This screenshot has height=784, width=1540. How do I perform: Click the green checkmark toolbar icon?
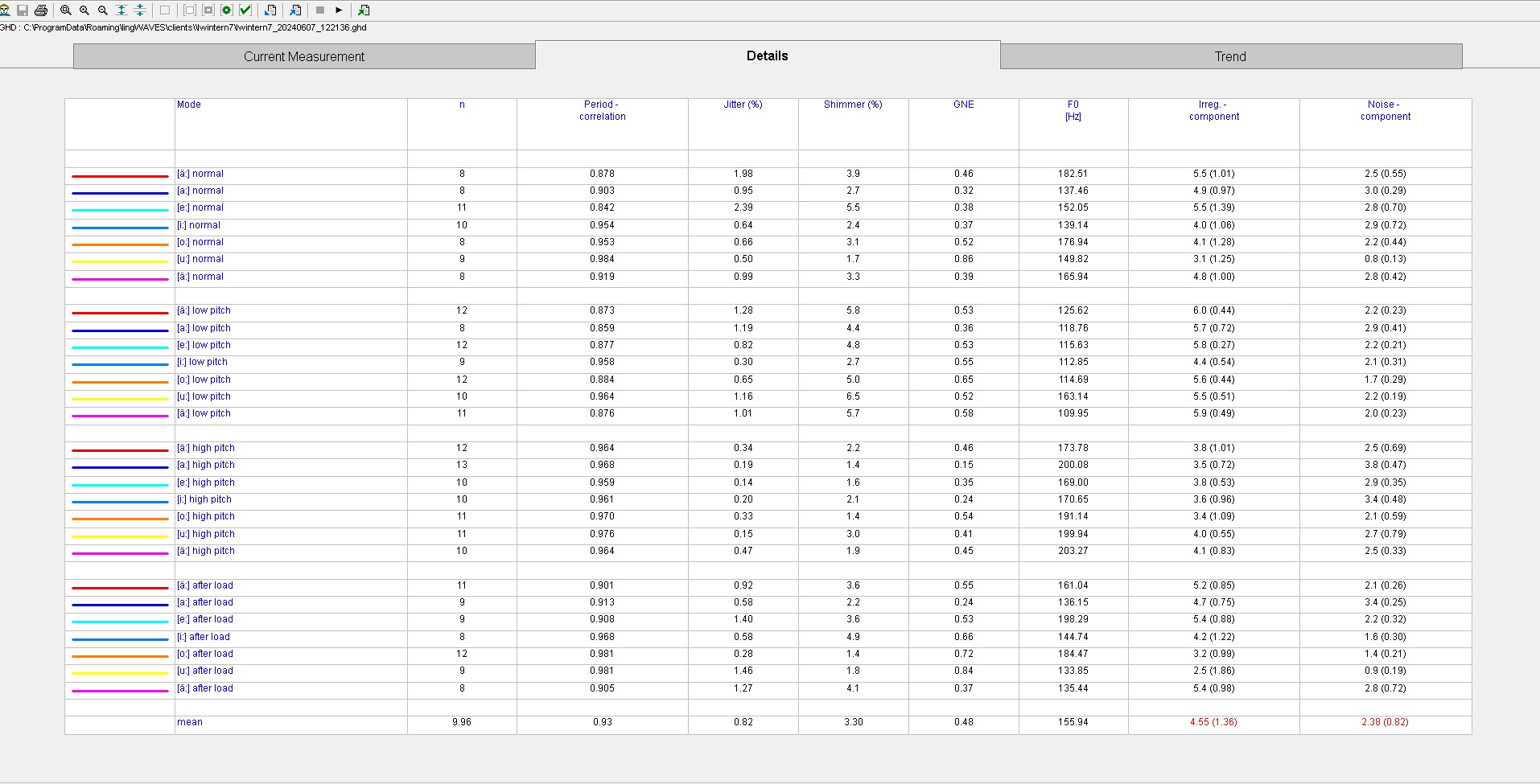pos(245,10)
